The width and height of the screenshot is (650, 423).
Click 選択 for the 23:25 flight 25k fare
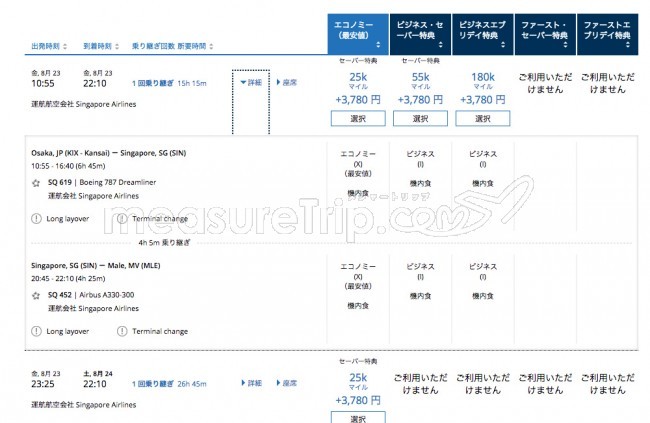(x=358, y=417)
